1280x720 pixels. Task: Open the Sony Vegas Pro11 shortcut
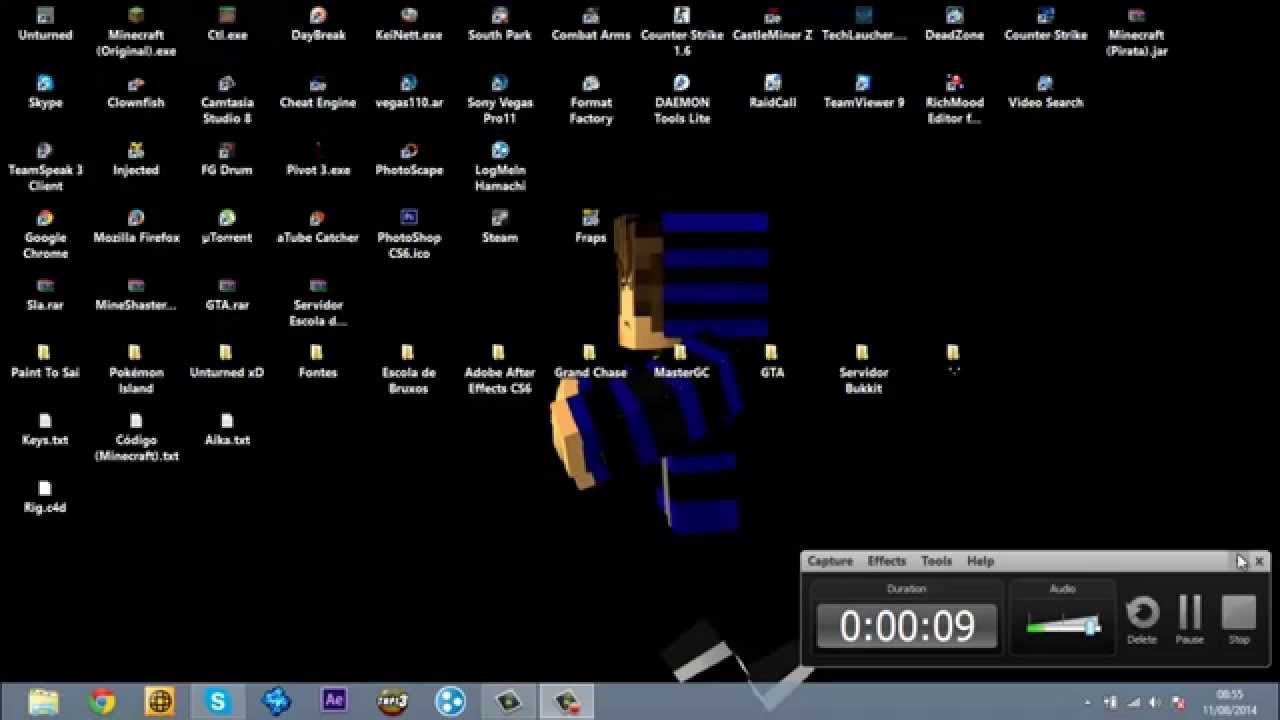(x=500, y=100)
